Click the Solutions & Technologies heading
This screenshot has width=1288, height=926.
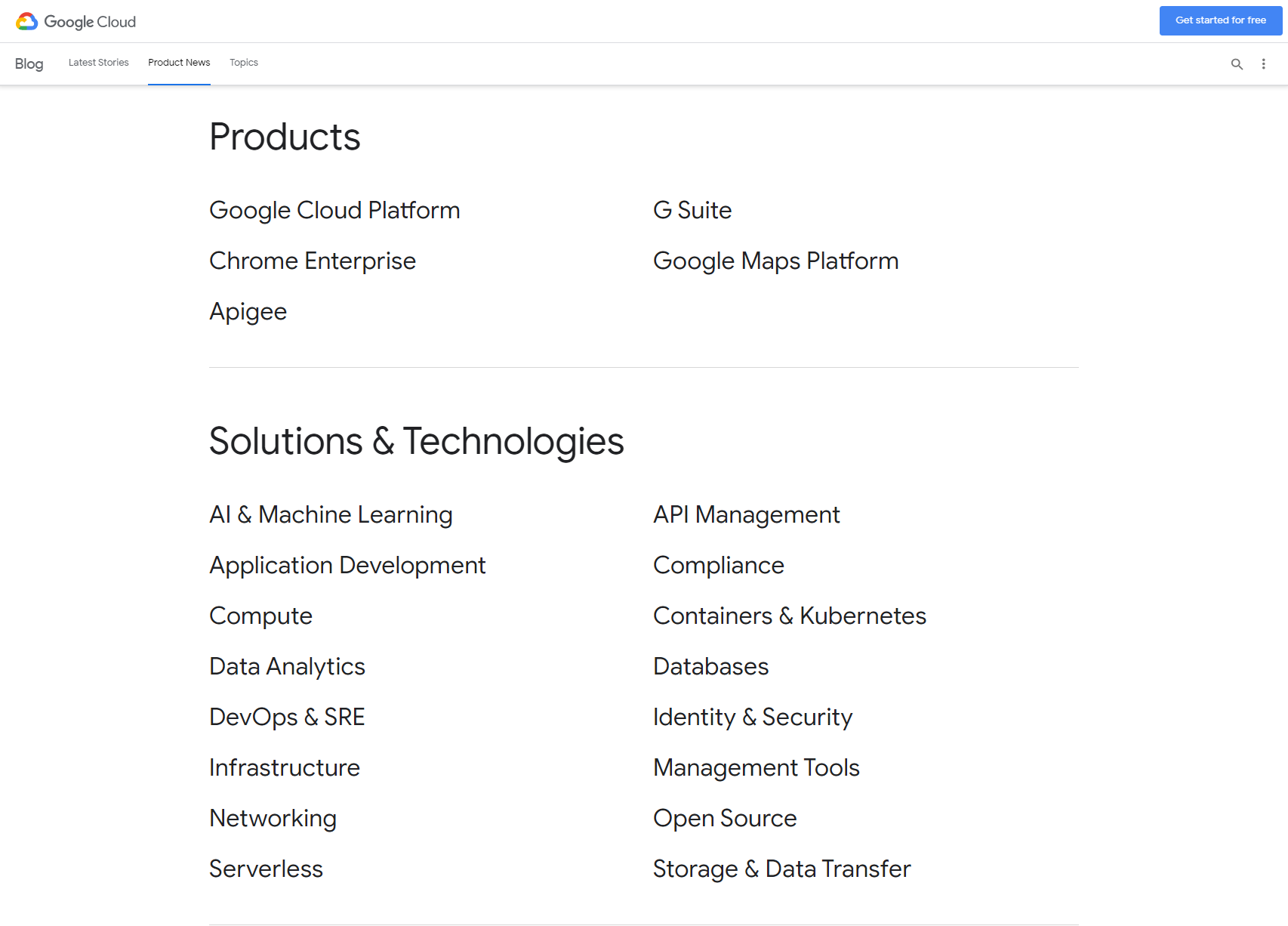coord(417,441)
